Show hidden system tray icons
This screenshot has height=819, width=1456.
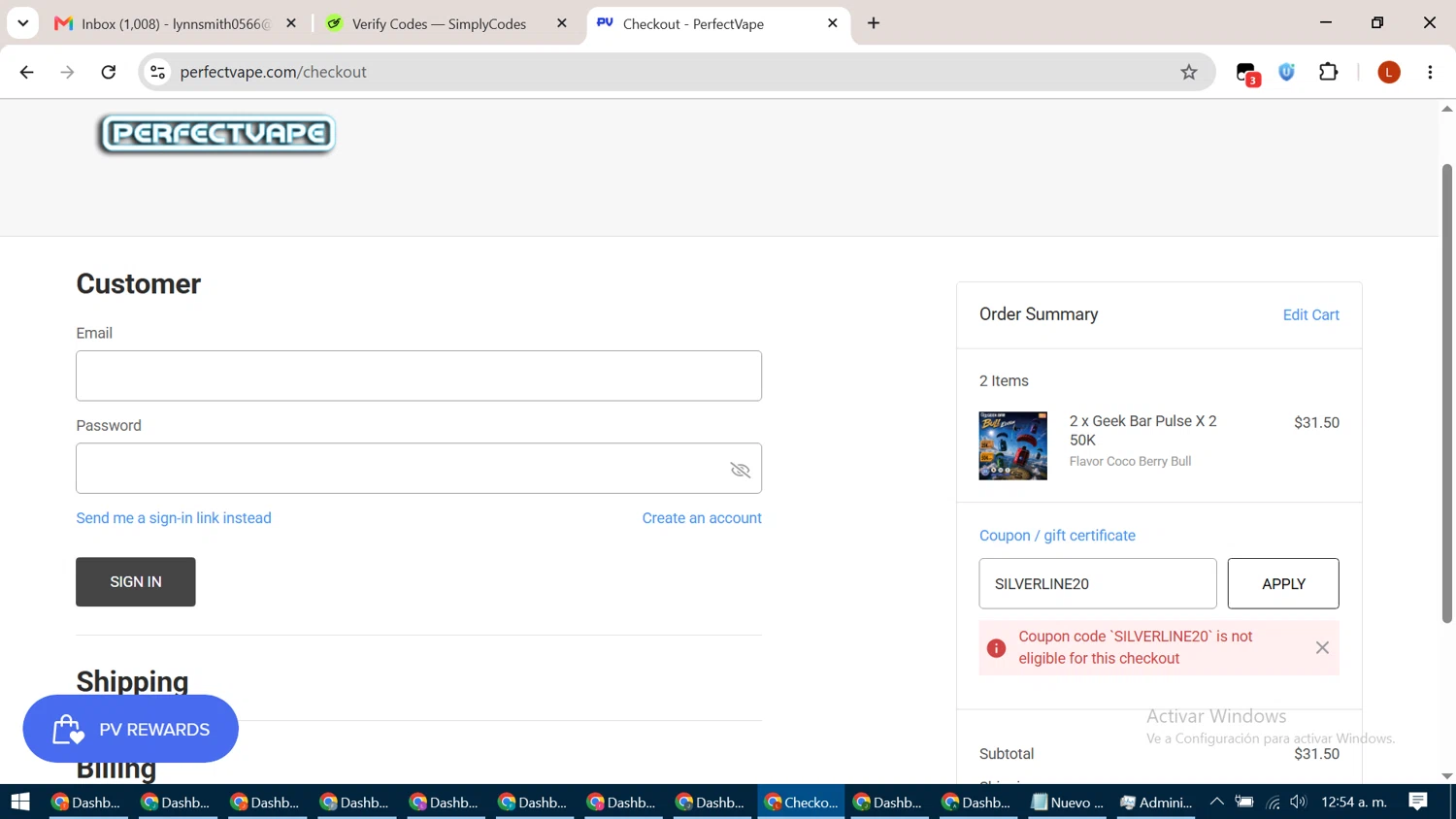tap(1216, 802)
